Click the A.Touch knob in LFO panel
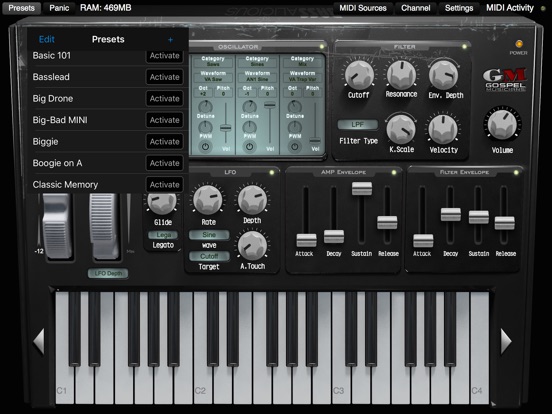The width and height of the screenshot is (552, 414). point(252,245)
